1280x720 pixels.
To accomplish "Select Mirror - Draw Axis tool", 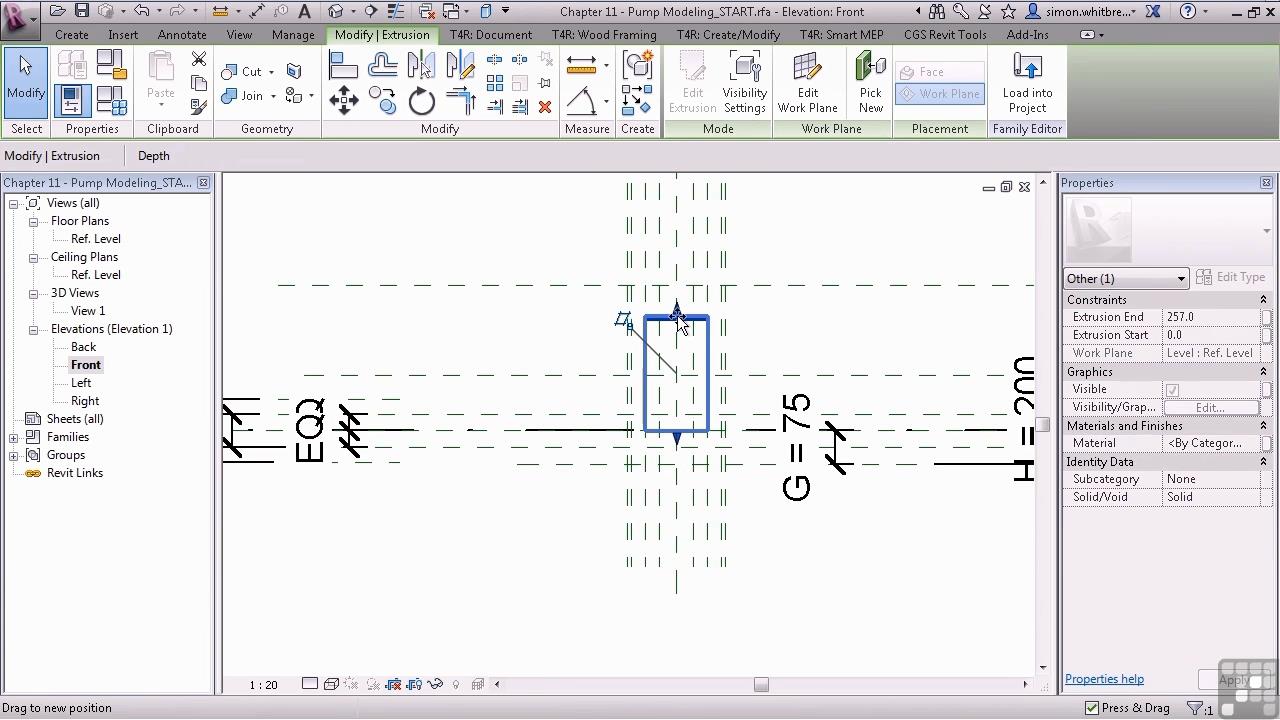I will click(460, 66).
